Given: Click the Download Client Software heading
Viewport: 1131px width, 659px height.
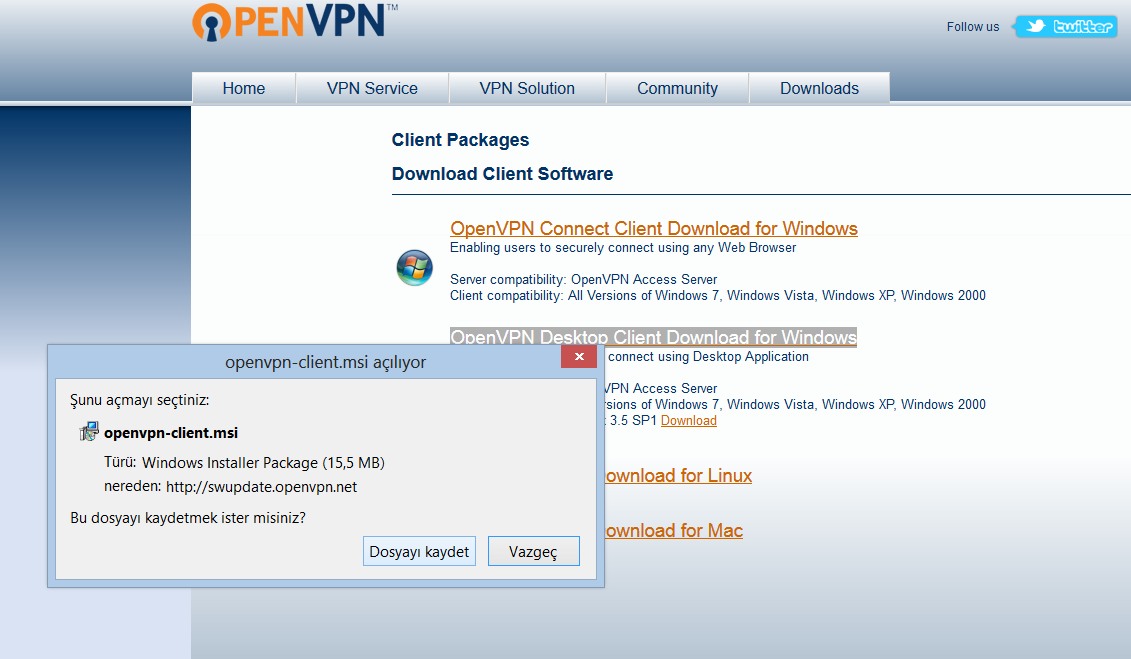Looking at the screenshot, I should pos(502,174).
